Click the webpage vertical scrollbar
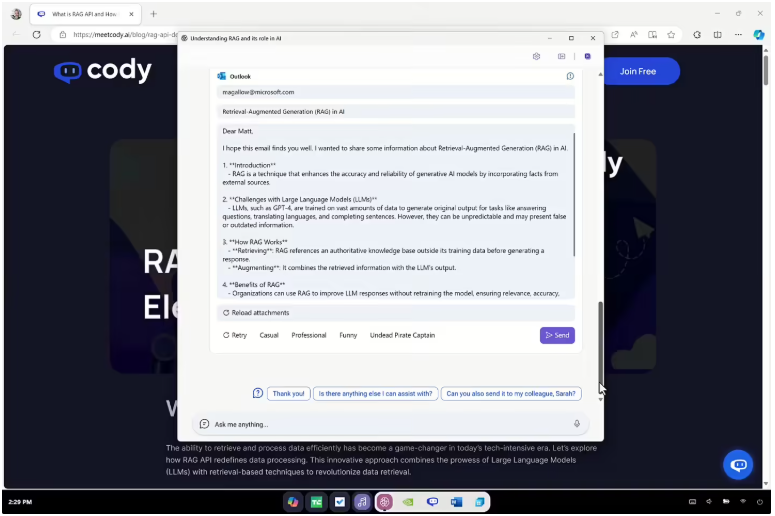The width and height of the screenshot is (775, 516). [x=766, y=71]
